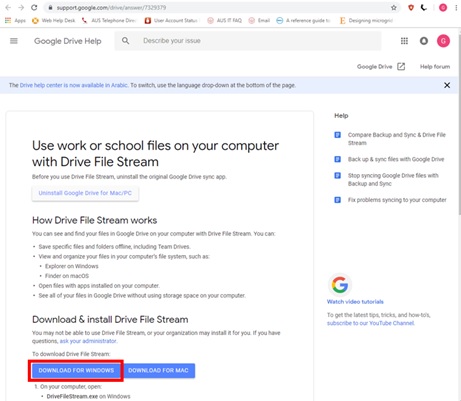Viewport: 461px width, 401px height.
Task: Click the address bar lock icon
Action: click(50, 8)
